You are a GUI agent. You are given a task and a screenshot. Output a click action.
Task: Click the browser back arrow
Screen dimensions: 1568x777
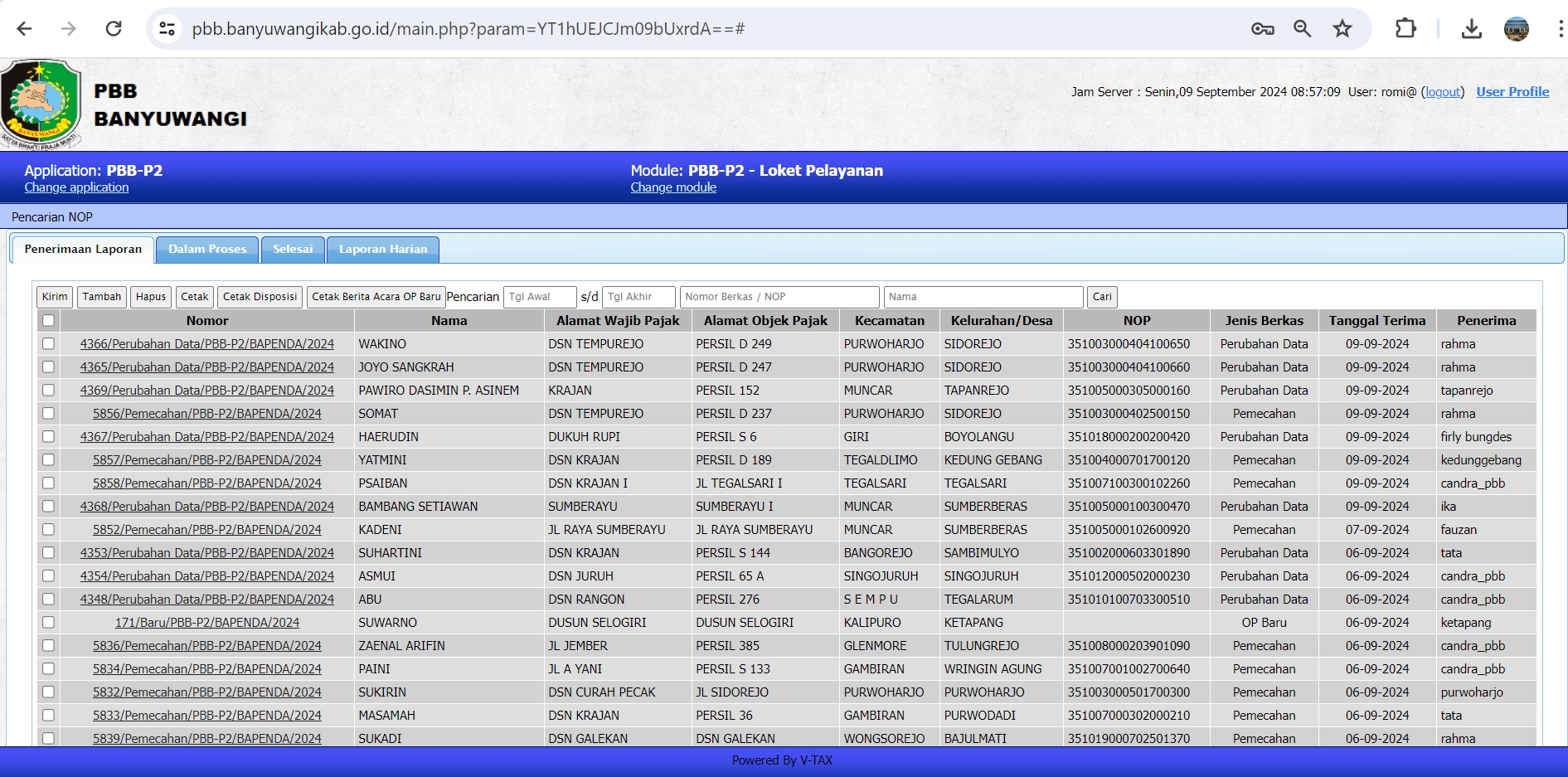[x=25, y=29]
